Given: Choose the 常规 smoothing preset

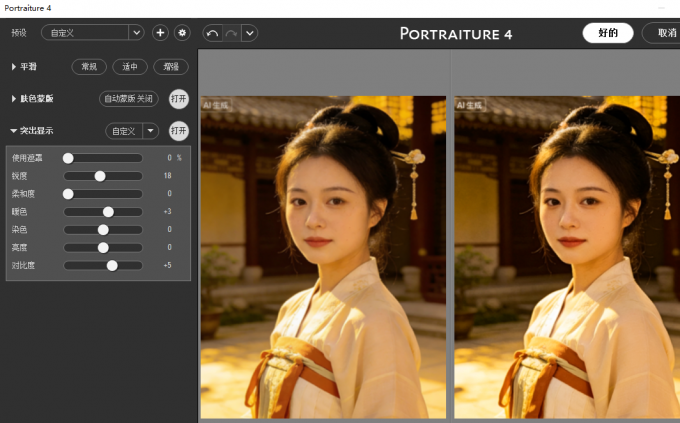Looking at the screenshot, I should pos(89,67).
